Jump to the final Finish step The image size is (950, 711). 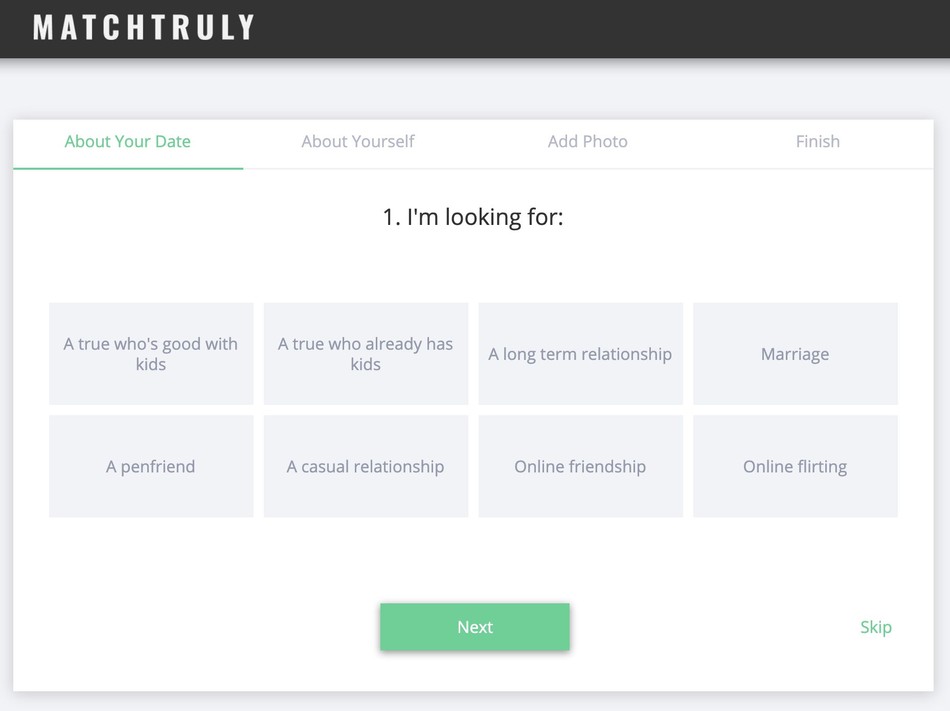tap(818, 142)
